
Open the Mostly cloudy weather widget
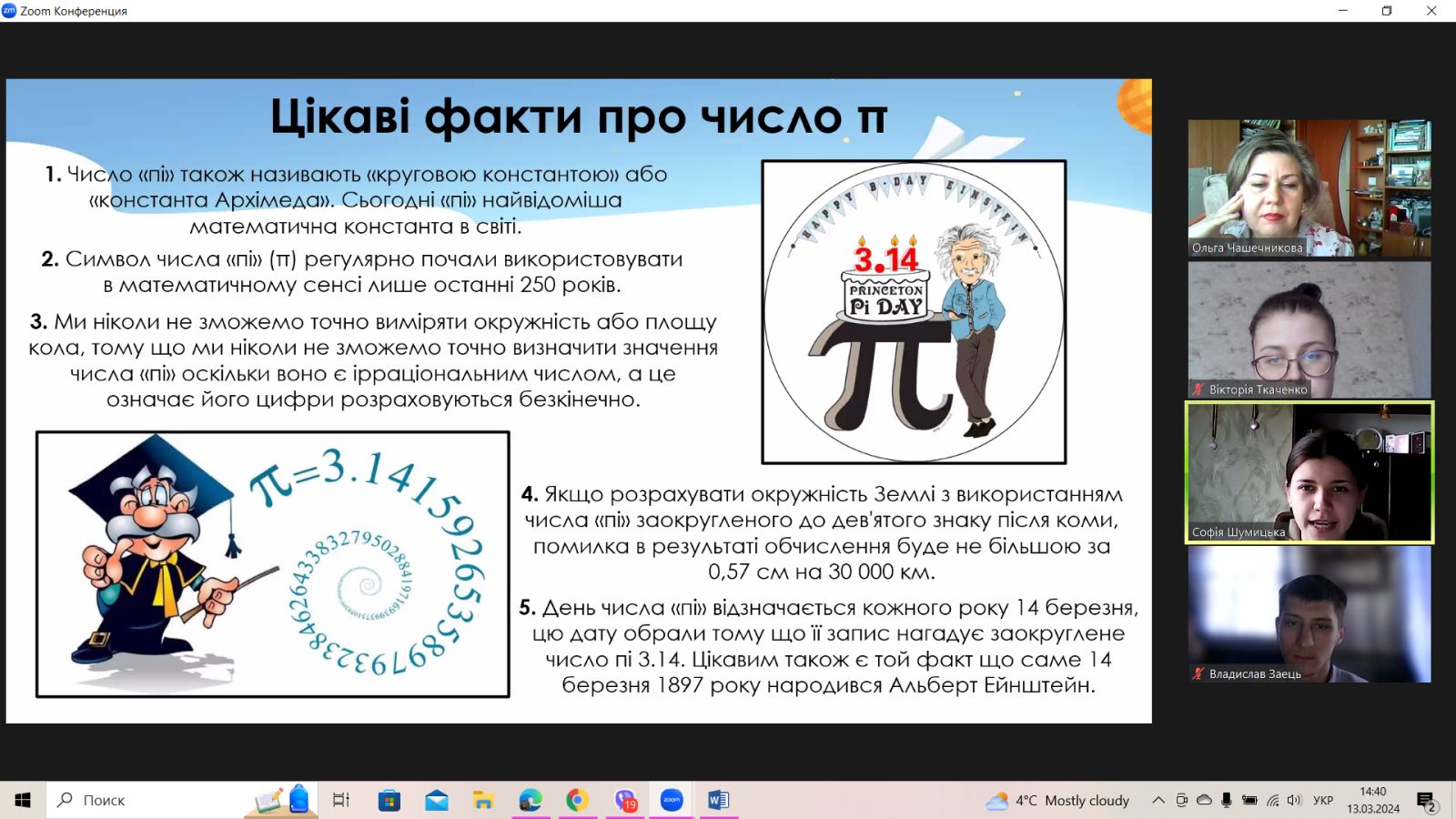[x=1058, y=800]
